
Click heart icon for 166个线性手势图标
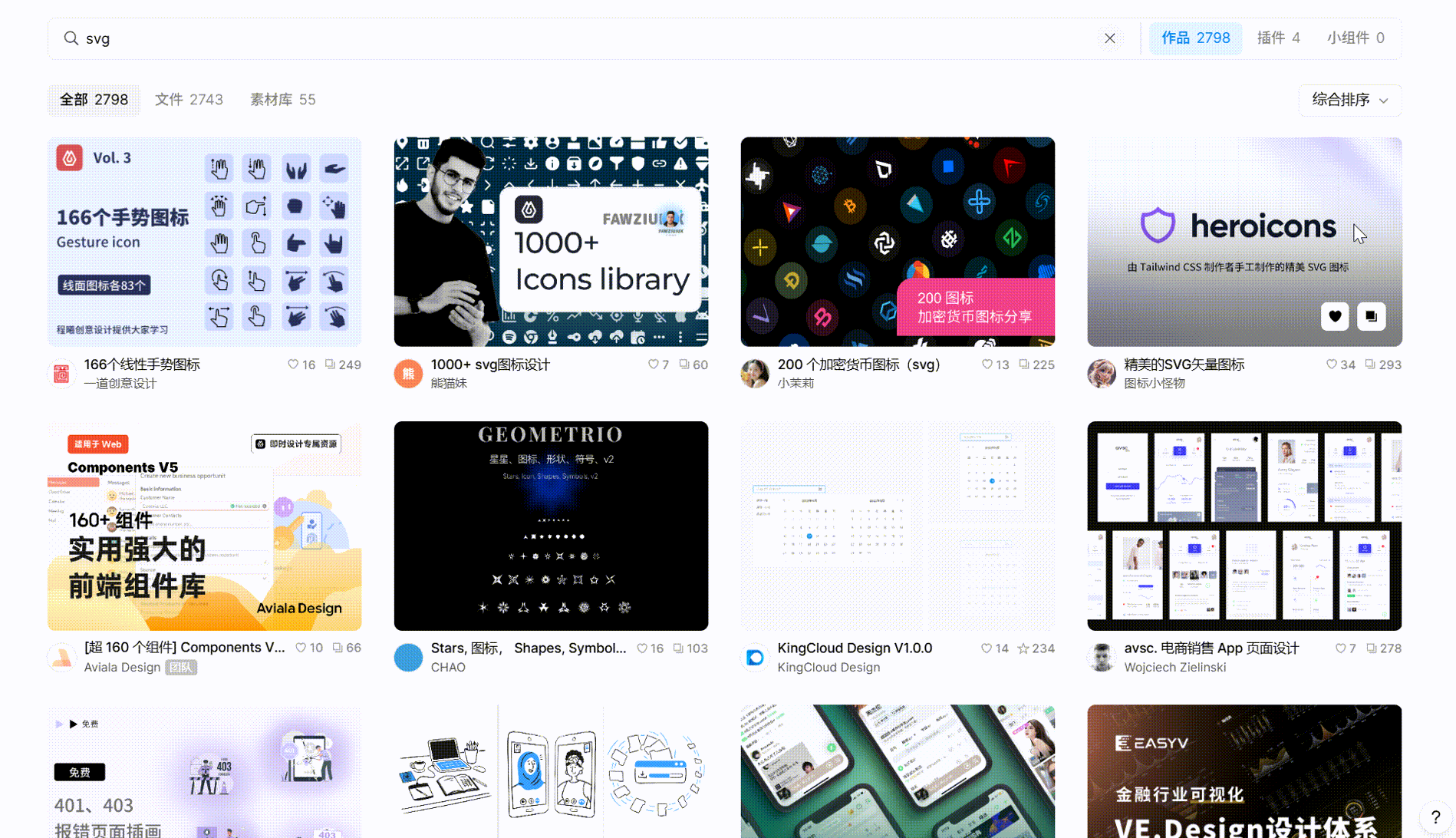tap(292, 365)
